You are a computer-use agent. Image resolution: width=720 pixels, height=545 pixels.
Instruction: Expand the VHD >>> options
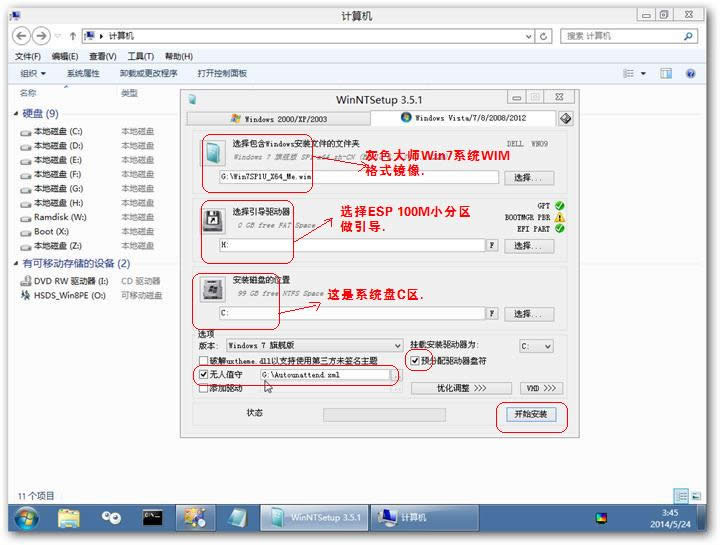coord(541,388)
